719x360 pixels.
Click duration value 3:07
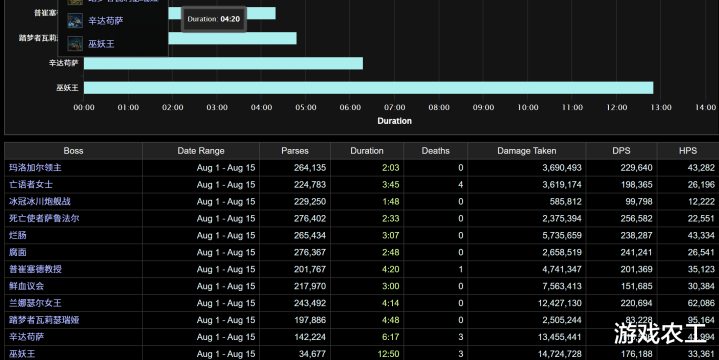click(391, 236)
